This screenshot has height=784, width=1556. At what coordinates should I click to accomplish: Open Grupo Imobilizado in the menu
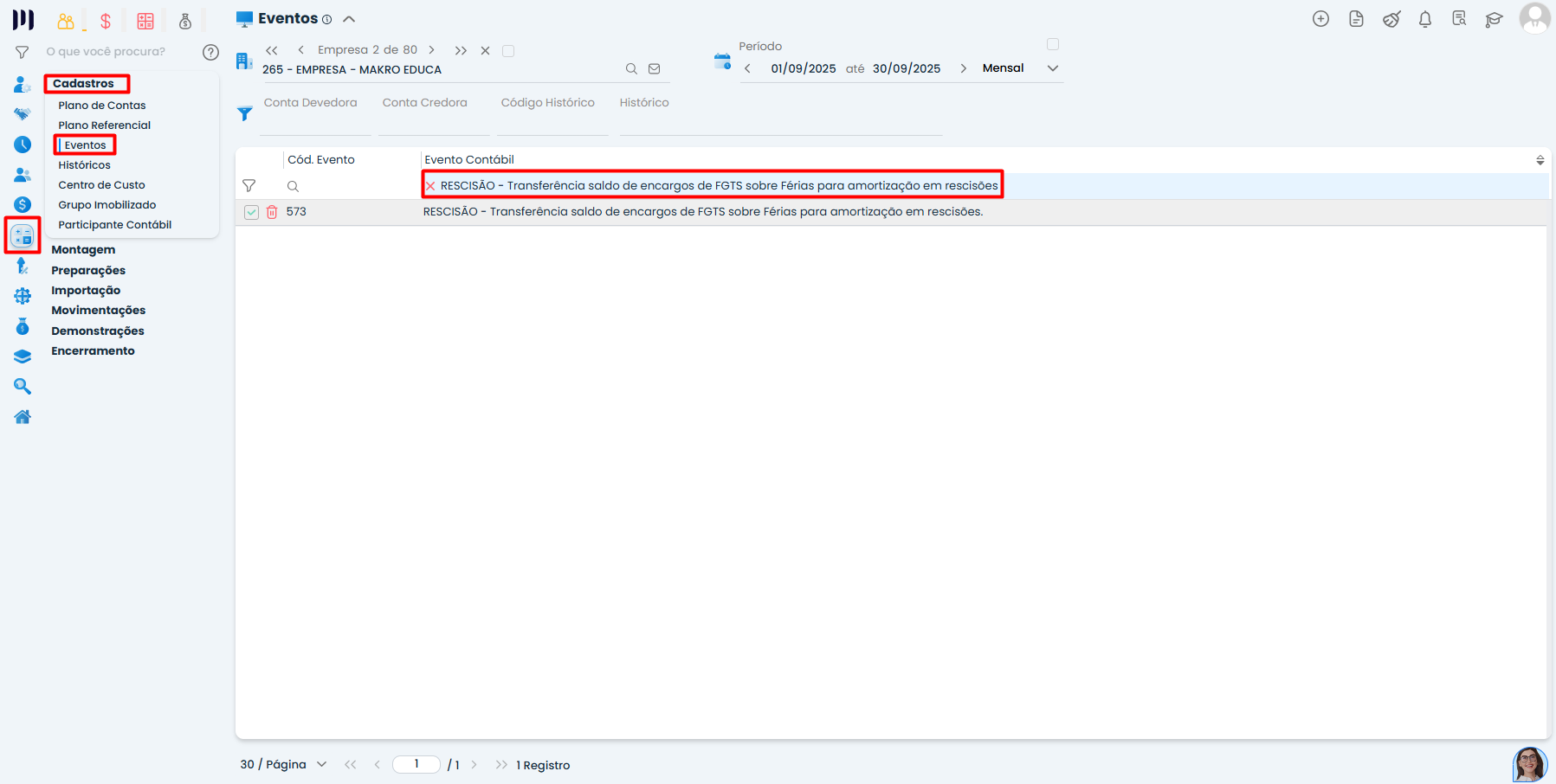coord(107,205)
